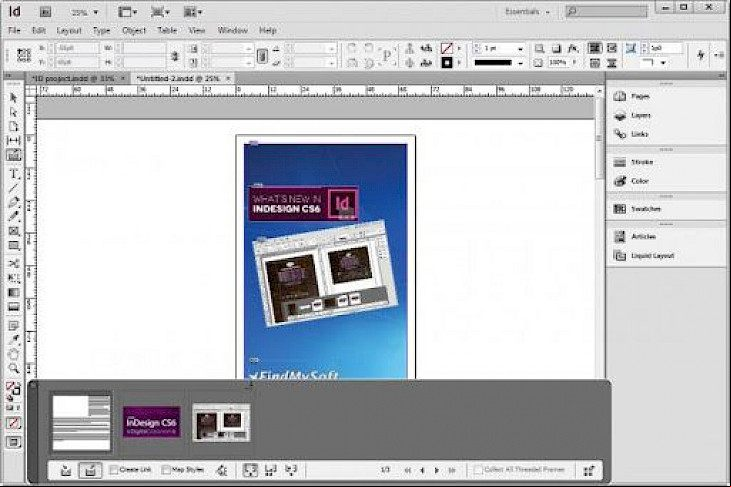Screen dimensions: 731x487
Task: Open the Screen Mode dropdown
Action: (x=160, y=12)
